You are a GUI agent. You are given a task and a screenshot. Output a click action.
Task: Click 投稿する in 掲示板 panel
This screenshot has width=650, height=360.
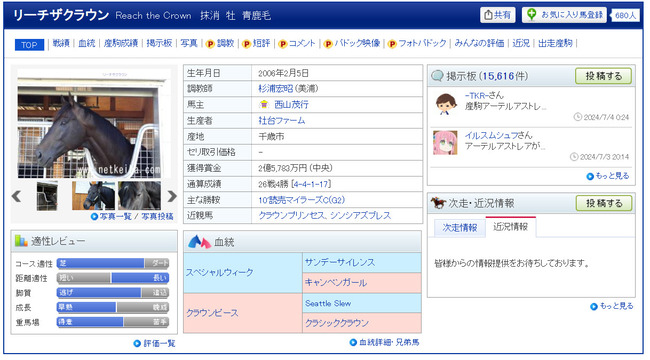point(604,76)
